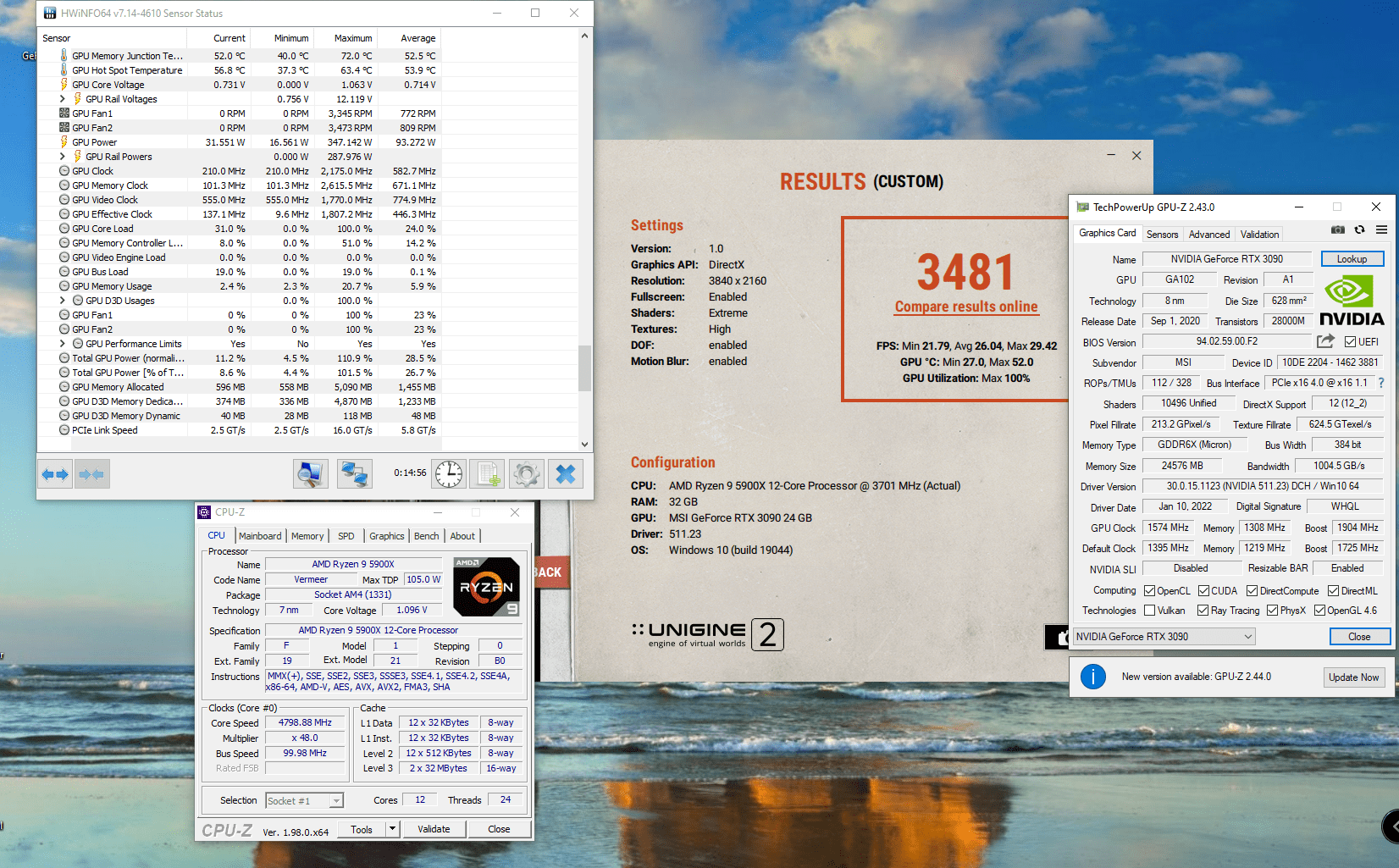Screen dimensions: 1399x868
Task: Click GPU-Z title bar app icon
Action: click(x=1082, y=207)
